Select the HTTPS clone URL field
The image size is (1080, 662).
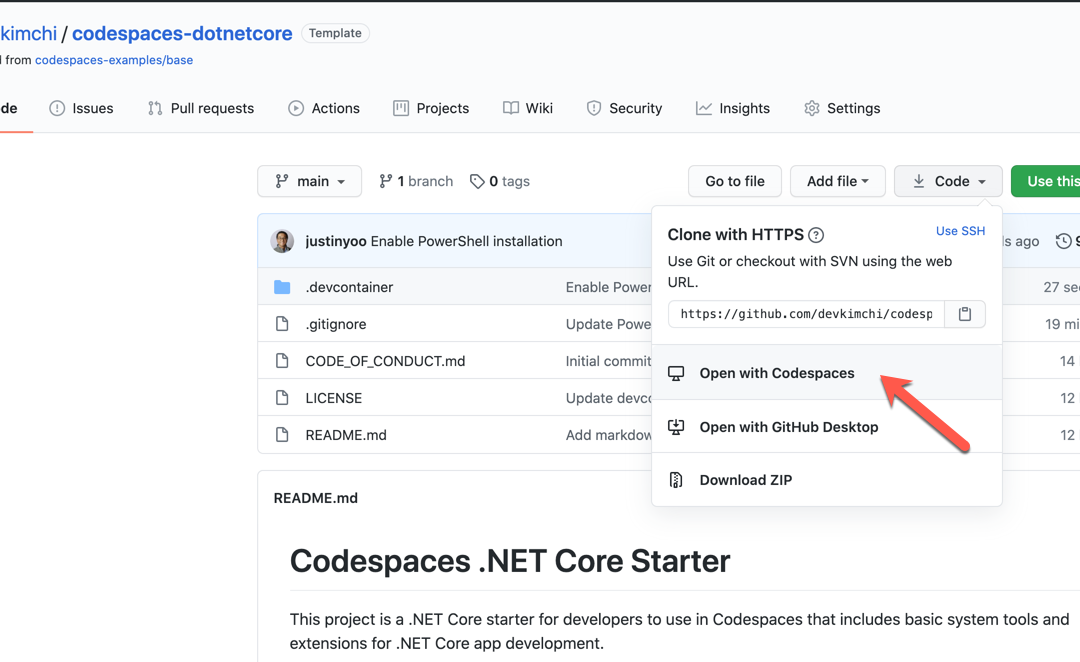807,314
